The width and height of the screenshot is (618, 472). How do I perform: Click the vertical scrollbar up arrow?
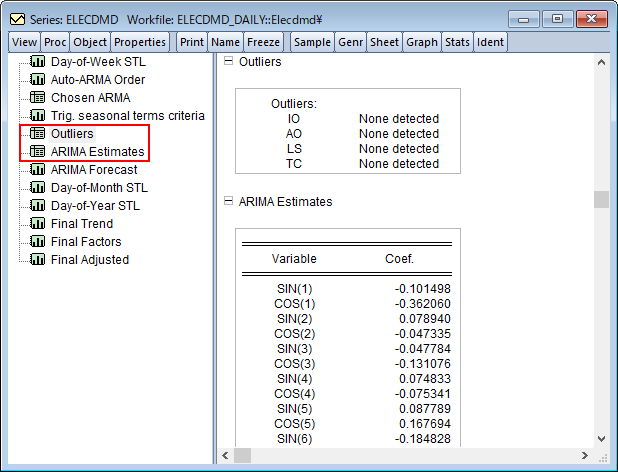point(601,62)
